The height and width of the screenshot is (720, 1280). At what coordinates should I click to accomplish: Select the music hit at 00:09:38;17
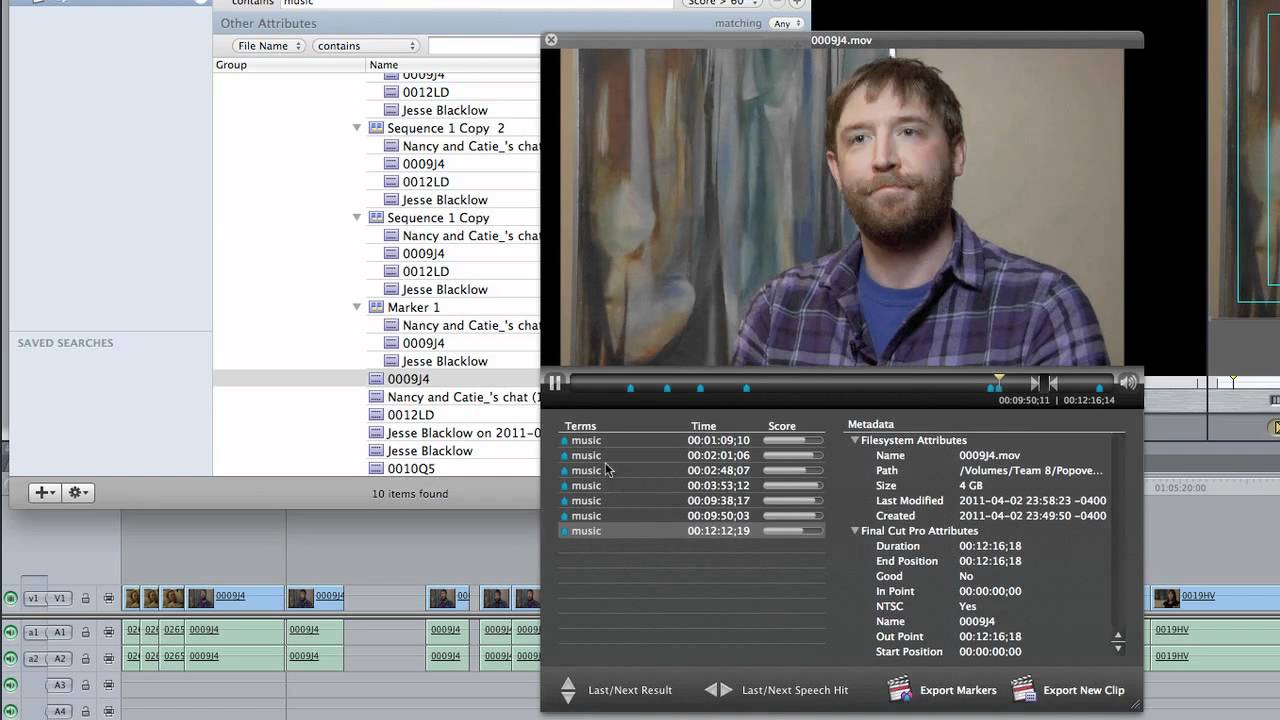tap(692, 500)
